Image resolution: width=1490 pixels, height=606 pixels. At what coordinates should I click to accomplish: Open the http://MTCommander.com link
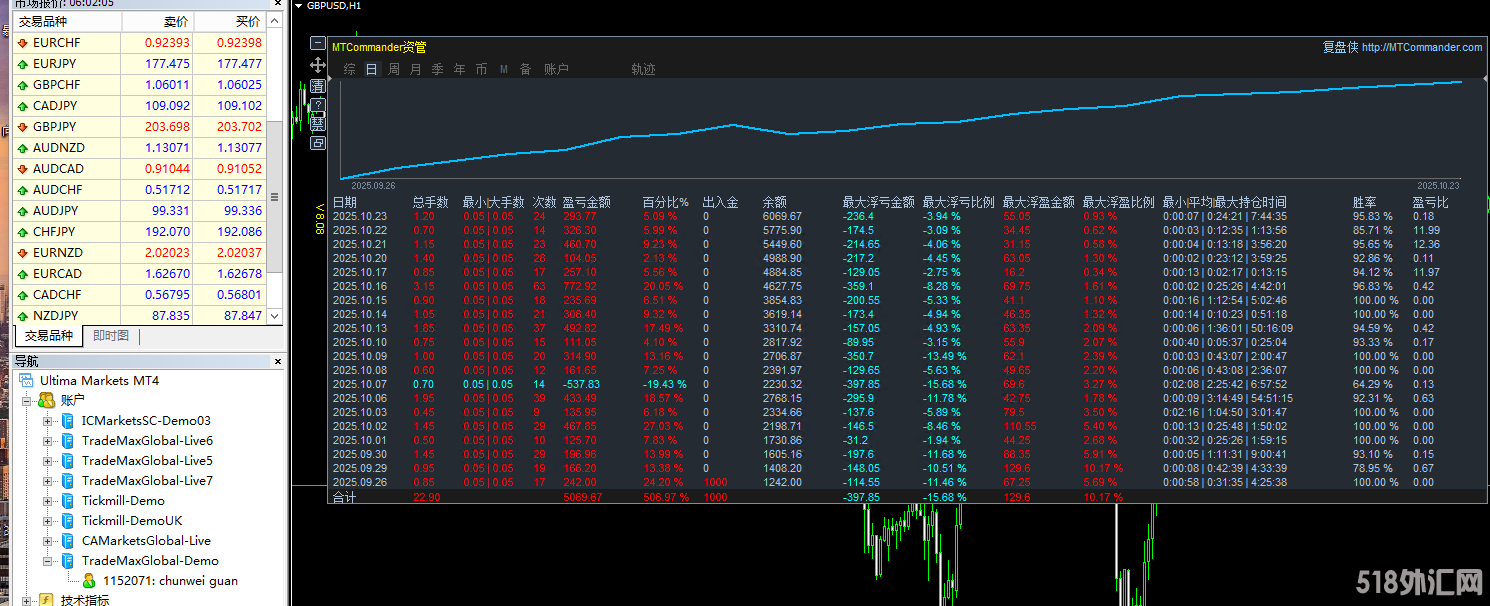tap(1421, 47)
